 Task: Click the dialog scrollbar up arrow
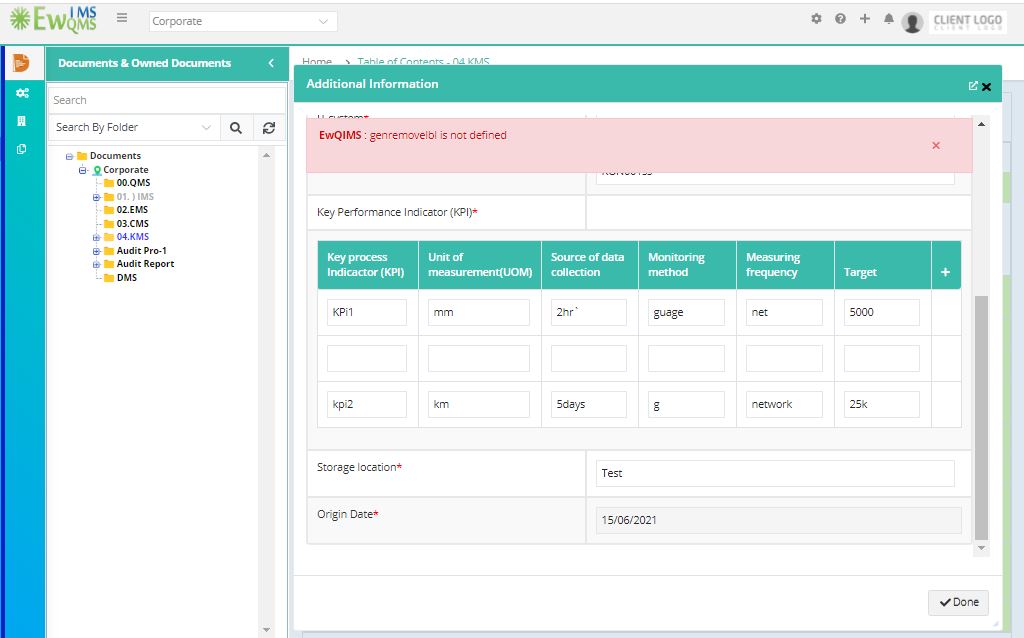point(981,124)
